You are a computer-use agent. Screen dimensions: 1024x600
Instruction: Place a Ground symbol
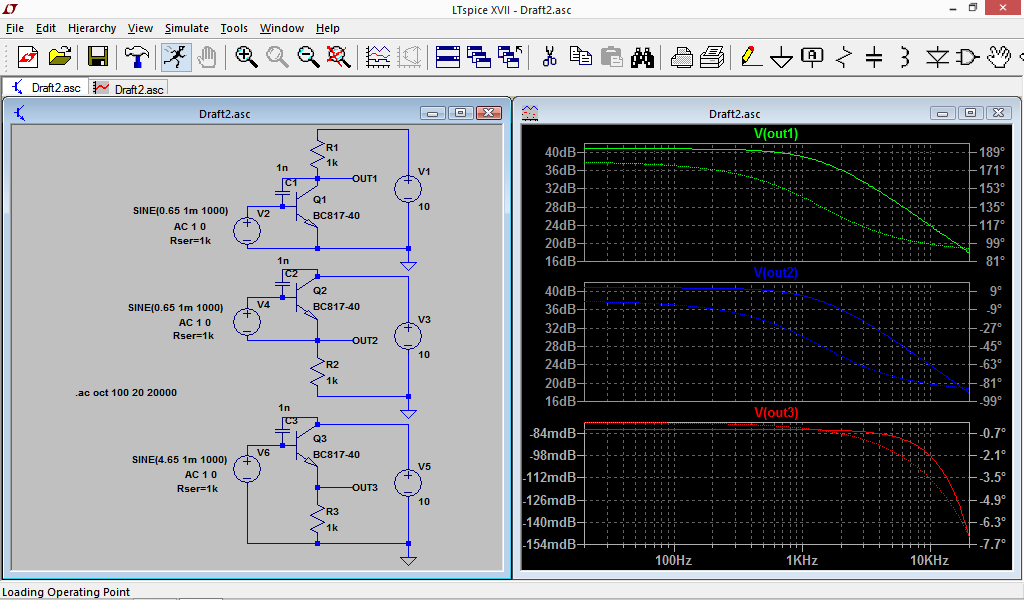point(781,57)
